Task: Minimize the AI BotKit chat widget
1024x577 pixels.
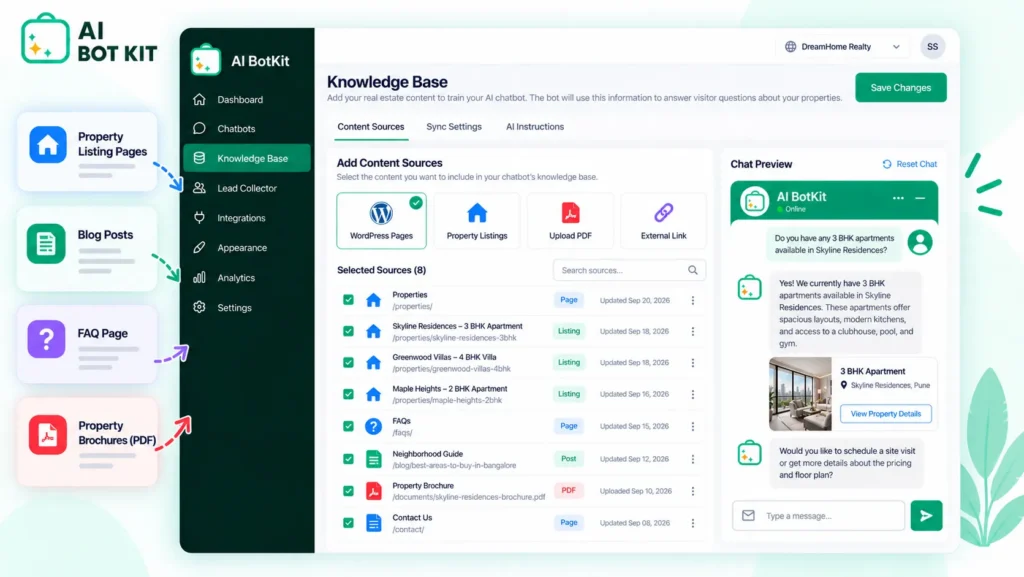Action: [x=920, y=198]
